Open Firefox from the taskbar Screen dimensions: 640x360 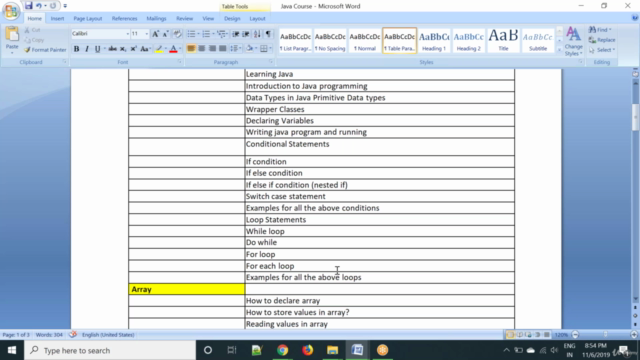(307, 350)
